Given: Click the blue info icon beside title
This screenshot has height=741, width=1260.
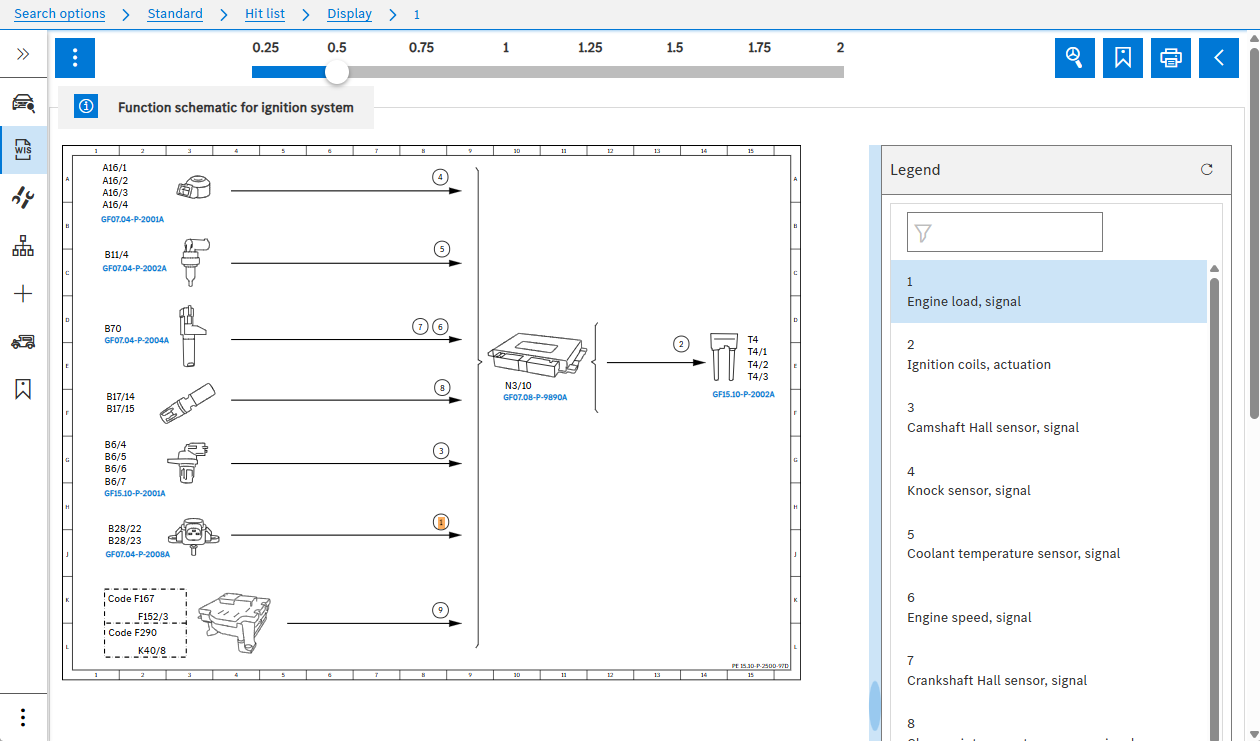Looking at the screenshot, I should [86, 107].
